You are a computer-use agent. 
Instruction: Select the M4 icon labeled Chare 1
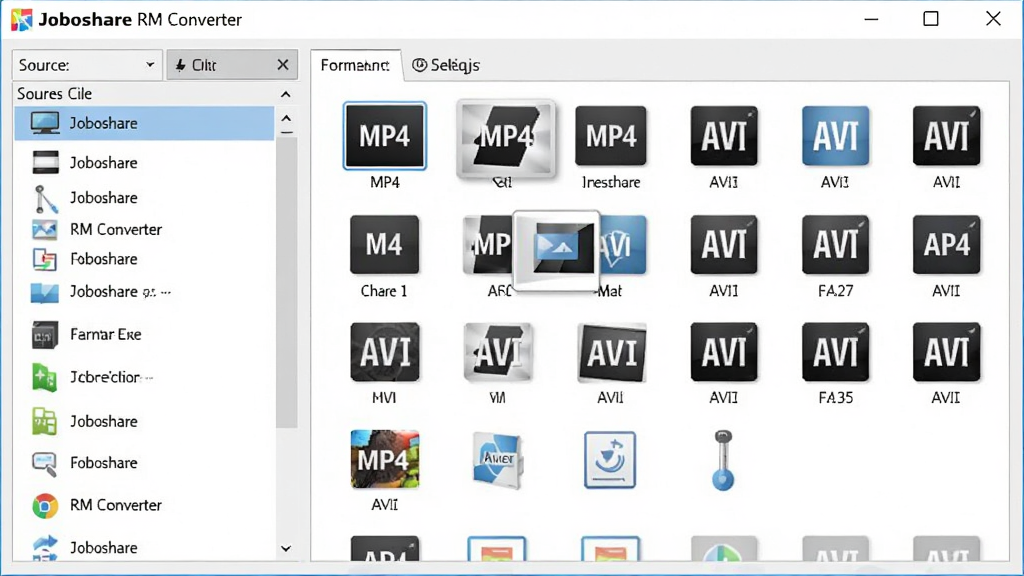[x=384, y=244]
